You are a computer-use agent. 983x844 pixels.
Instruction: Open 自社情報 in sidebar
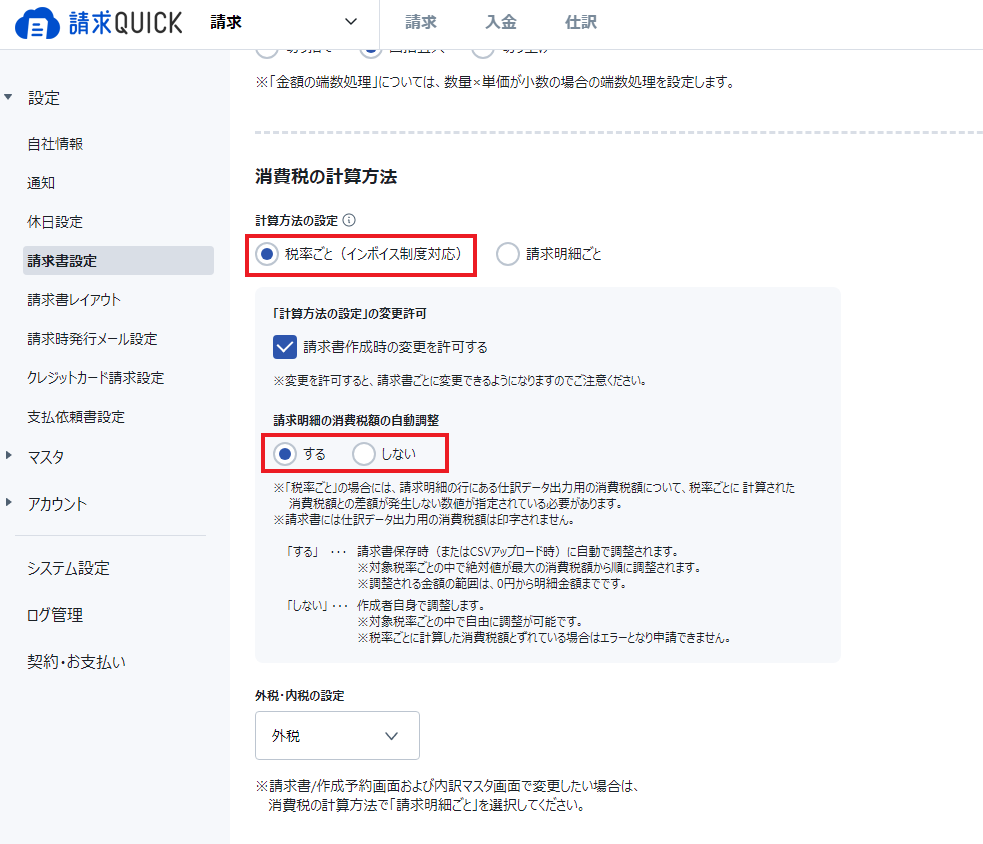(55, 144)
